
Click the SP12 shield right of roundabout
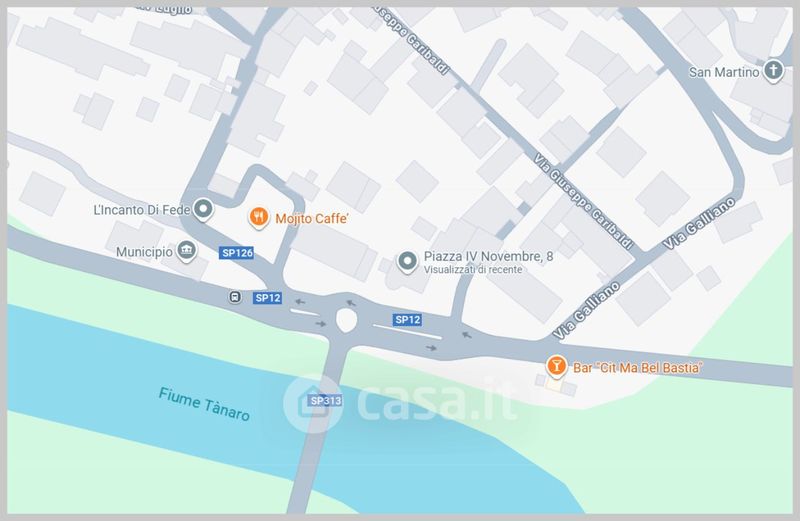tap(407, 320)
